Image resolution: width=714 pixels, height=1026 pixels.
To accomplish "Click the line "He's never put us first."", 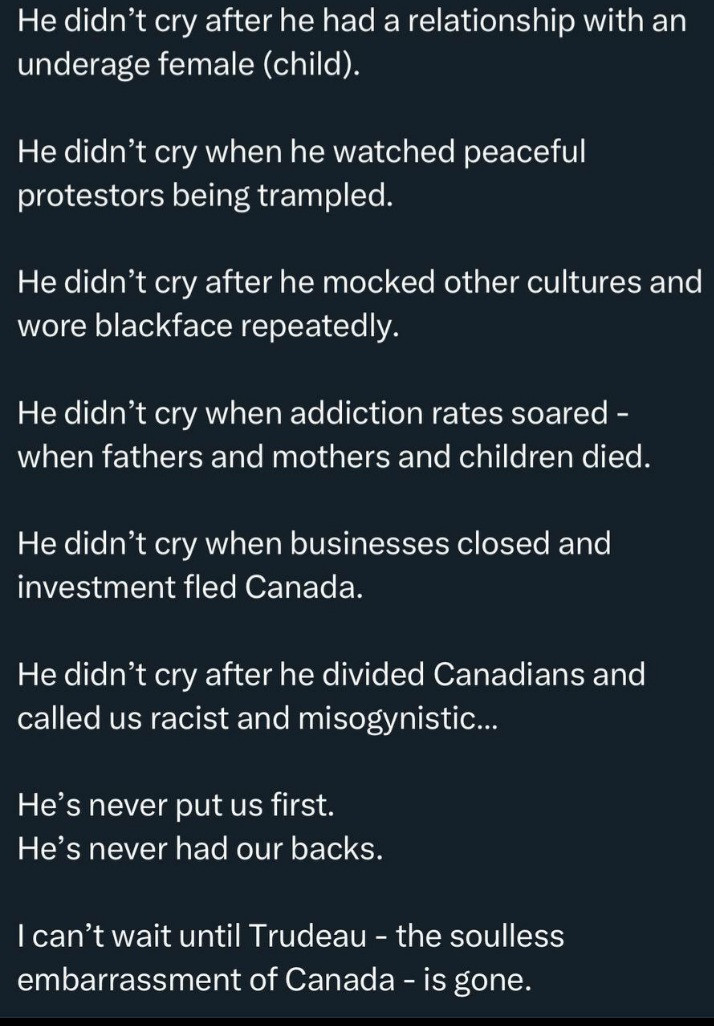I will point(175,806).
